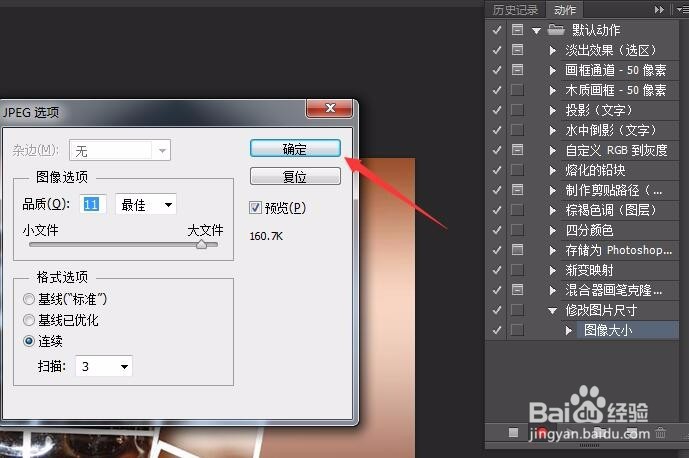Image resolution: width=689 pixels, height=458 pixels.
Task: Select the 混合器画笔克隆 action row
Action: coord(613,290)
